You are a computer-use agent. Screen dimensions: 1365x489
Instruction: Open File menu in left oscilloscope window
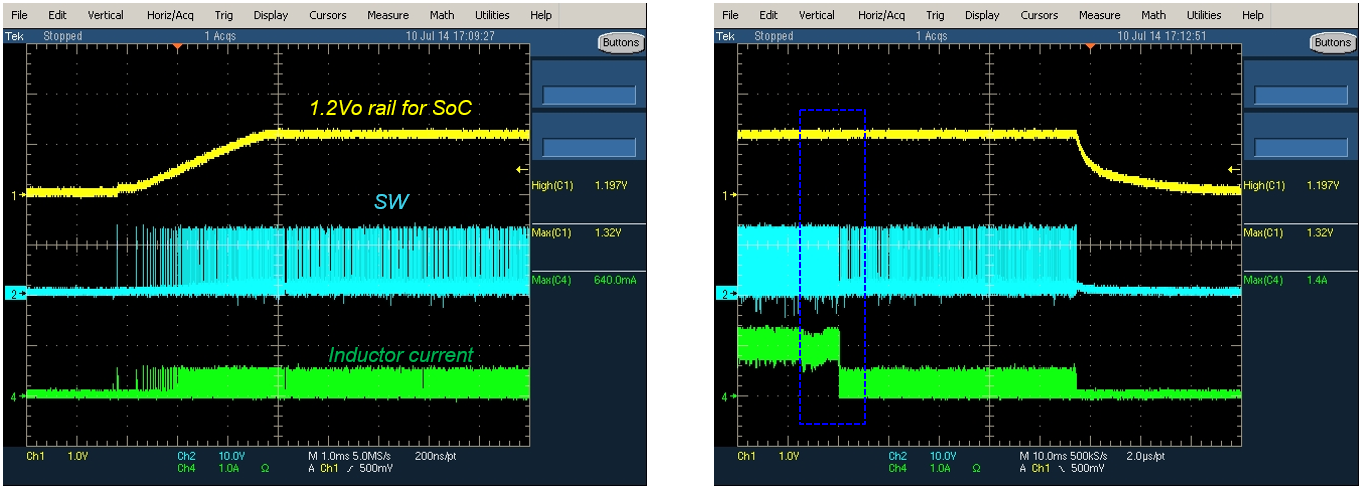point(19,15)
